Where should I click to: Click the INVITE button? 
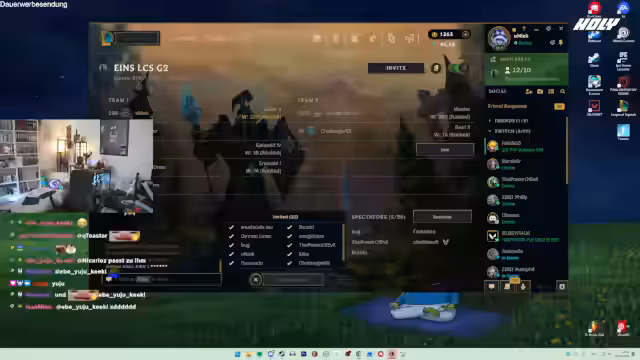[x=396, y=68]
